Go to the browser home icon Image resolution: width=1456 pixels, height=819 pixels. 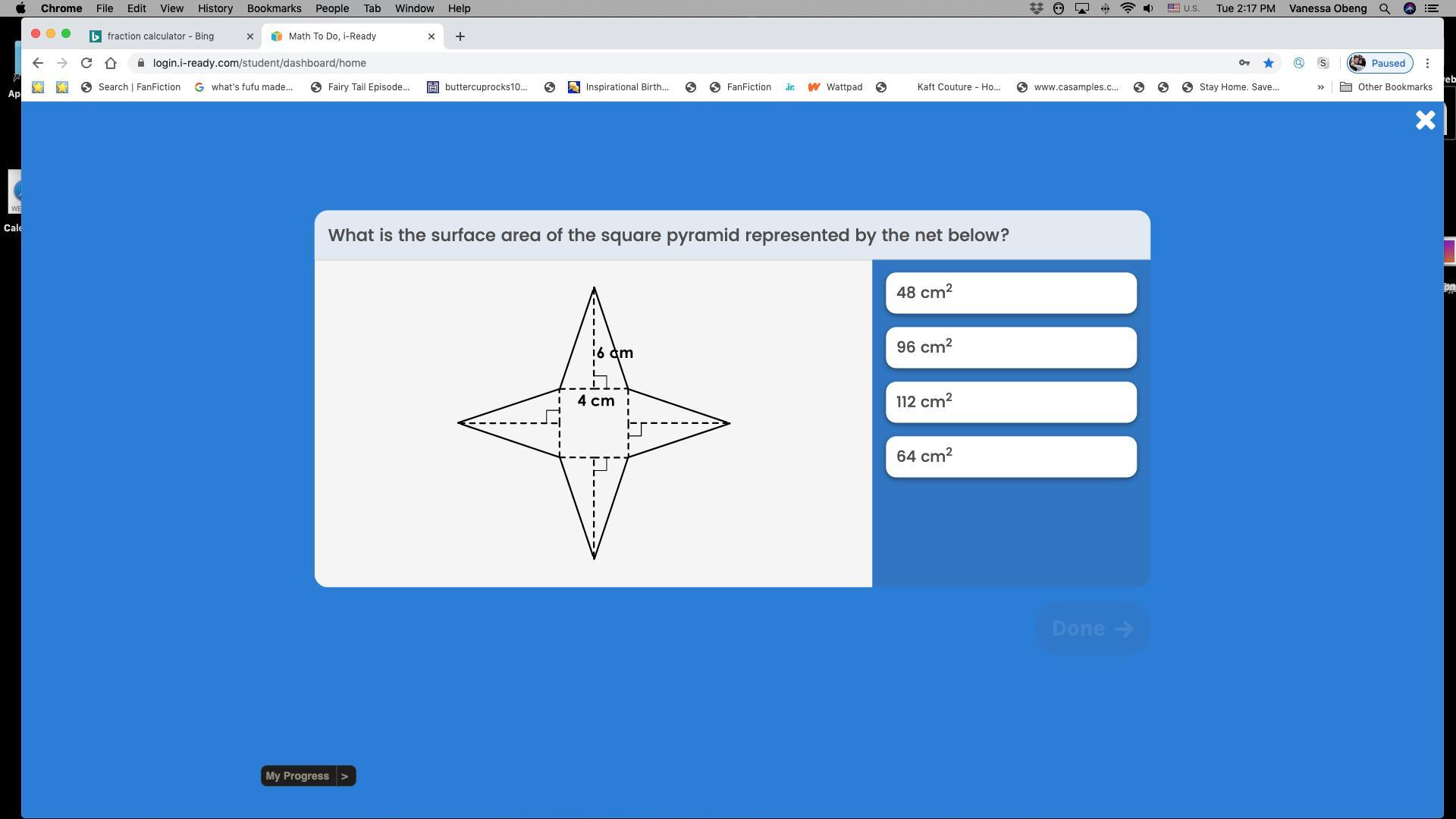111,63
